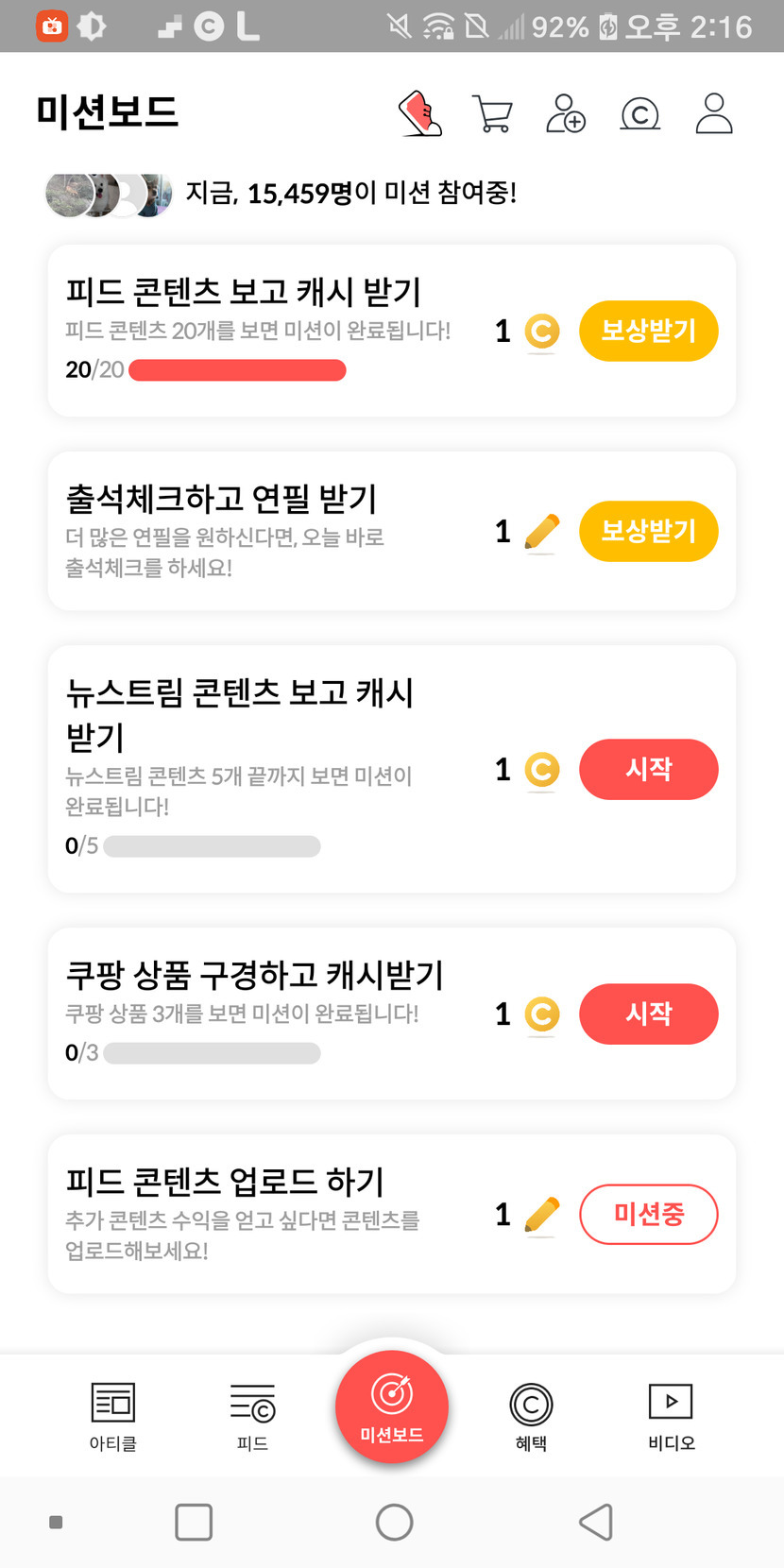The height and width of the screenshot is (1568, 784).
Task: Click the 20/20 red progress bar
Action: coord(237,370)
